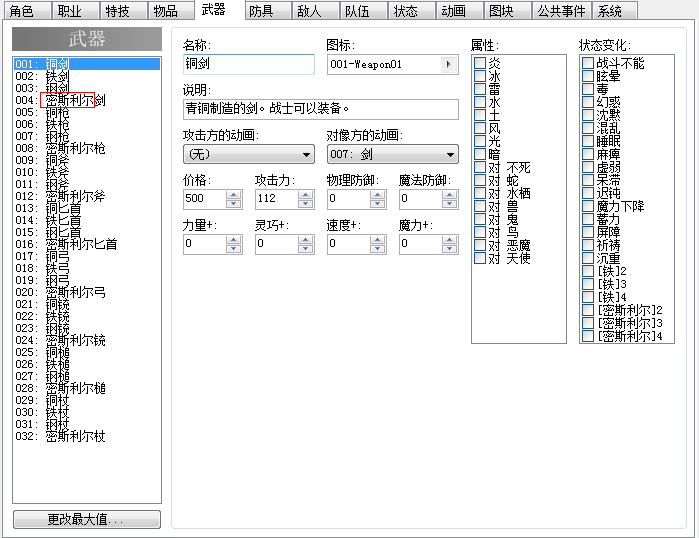This screenshot has width=699, height=538.
Task: Check the 沈默 state checkbox
Action: [x=588, y=115]
